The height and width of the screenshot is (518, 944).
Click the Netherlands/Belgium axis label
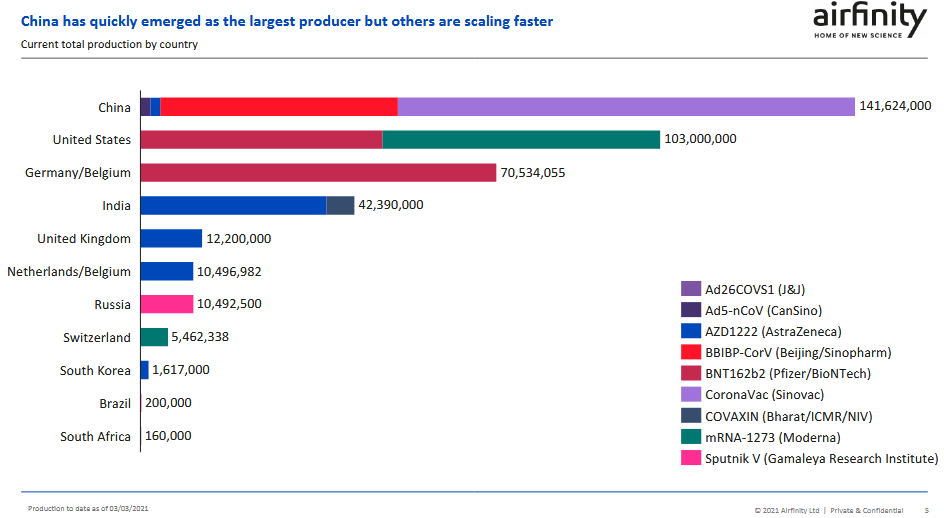[69, 272]
